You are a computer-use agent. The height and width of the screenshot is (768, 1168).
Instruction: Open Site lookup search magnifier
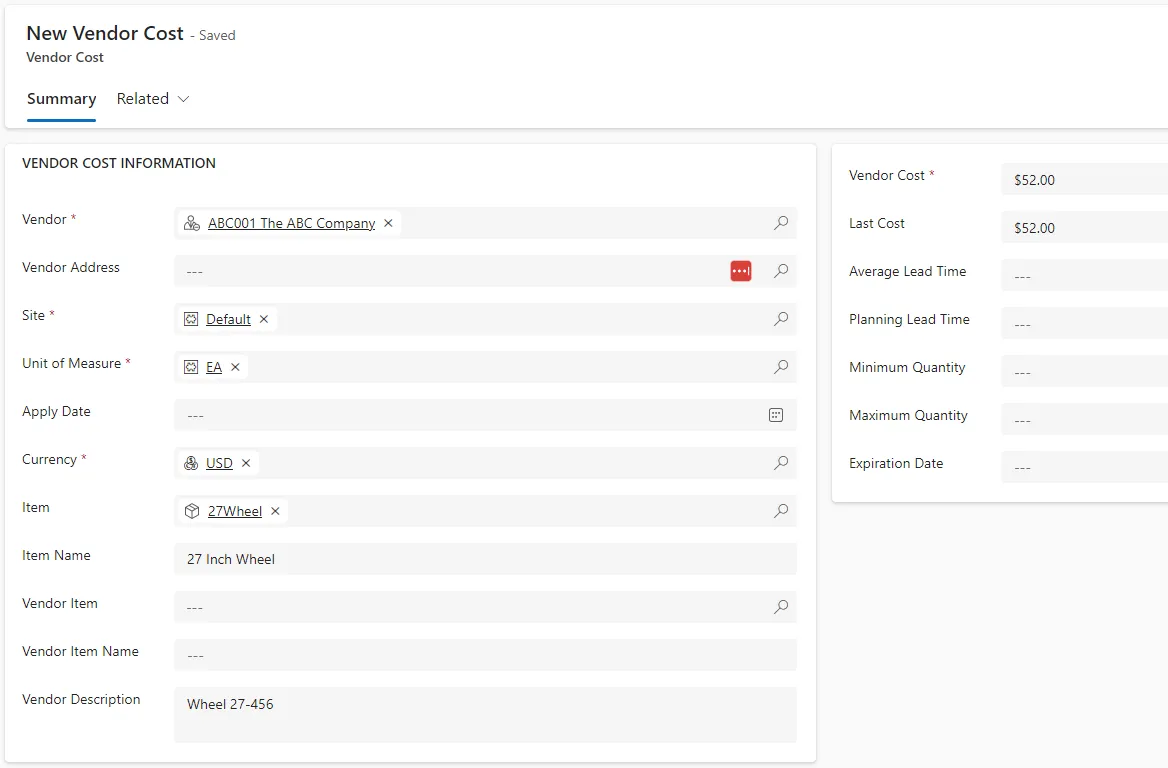[781, 319]
